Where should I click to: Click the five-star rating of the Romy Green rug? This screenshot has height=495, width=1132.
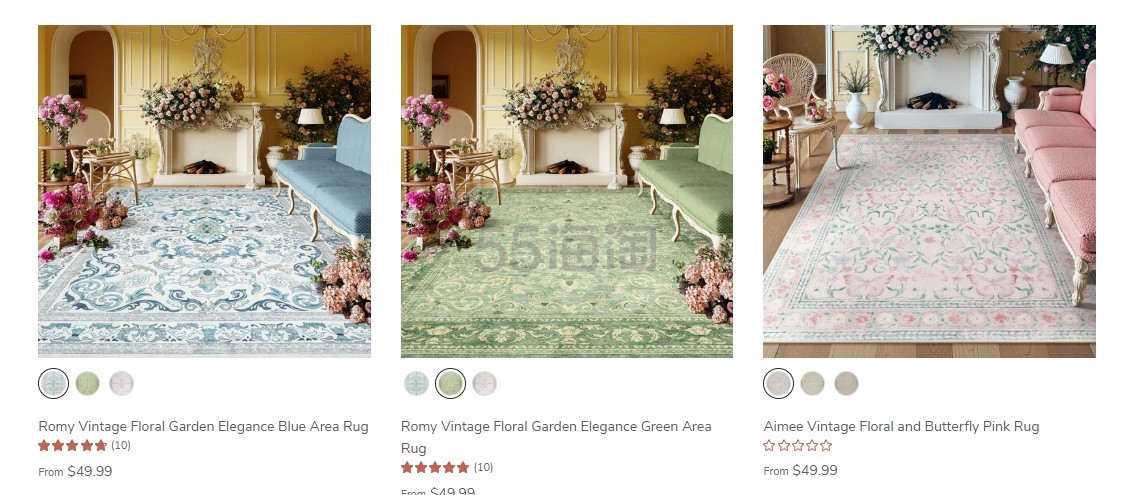click(x=435, y=467)
